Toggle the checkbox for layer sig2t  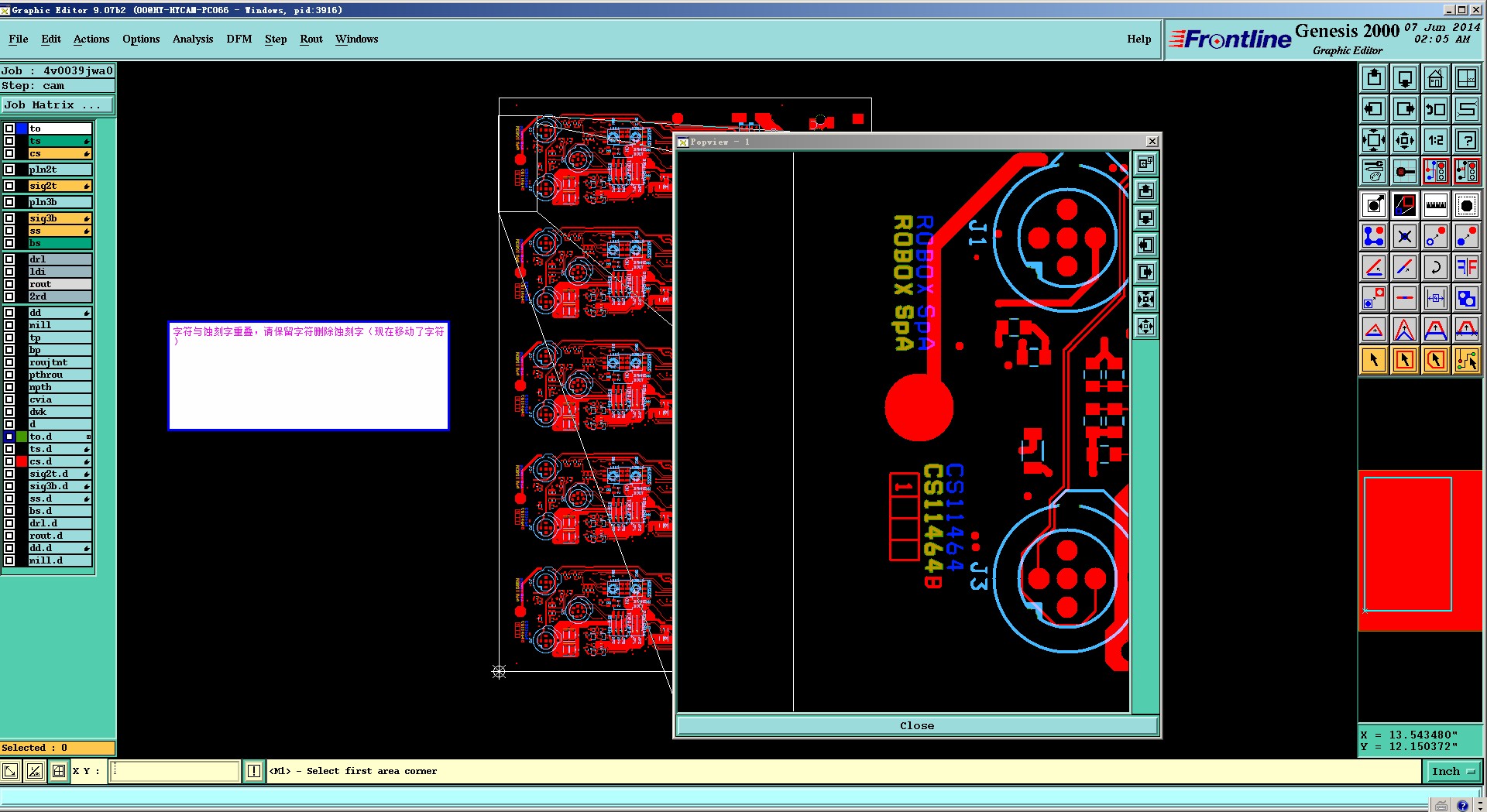[x=9, y=186]
